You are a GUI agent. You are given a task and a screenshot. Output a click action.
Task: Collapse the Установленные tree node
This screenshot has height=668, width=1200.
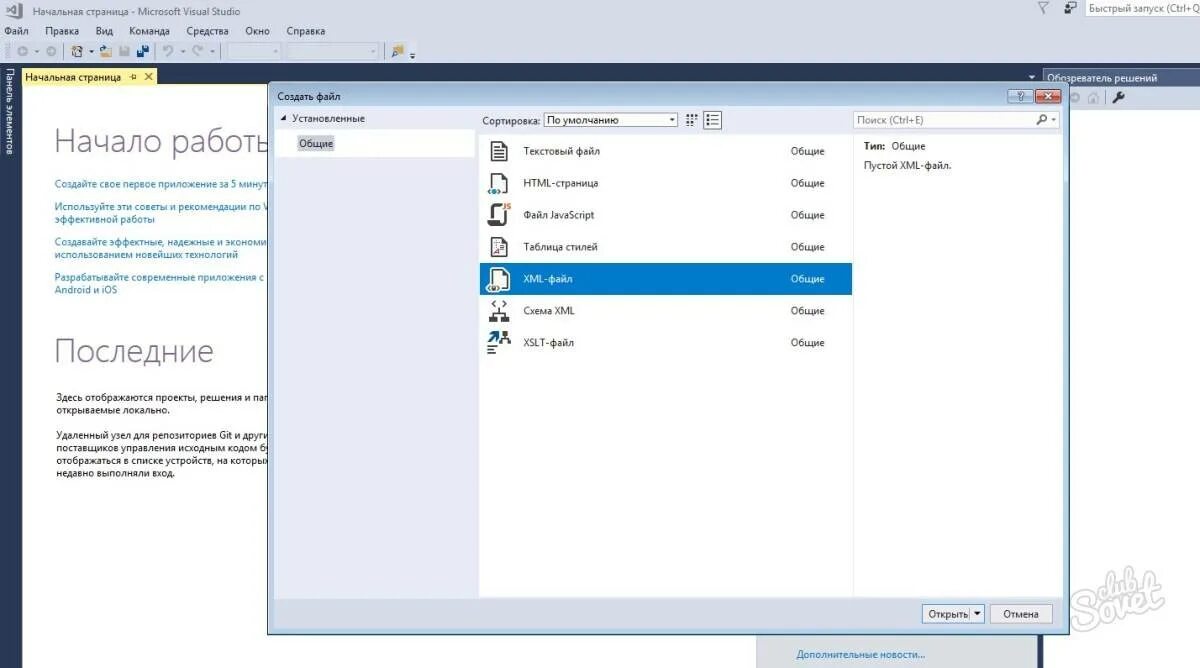(x=284, y=118)
